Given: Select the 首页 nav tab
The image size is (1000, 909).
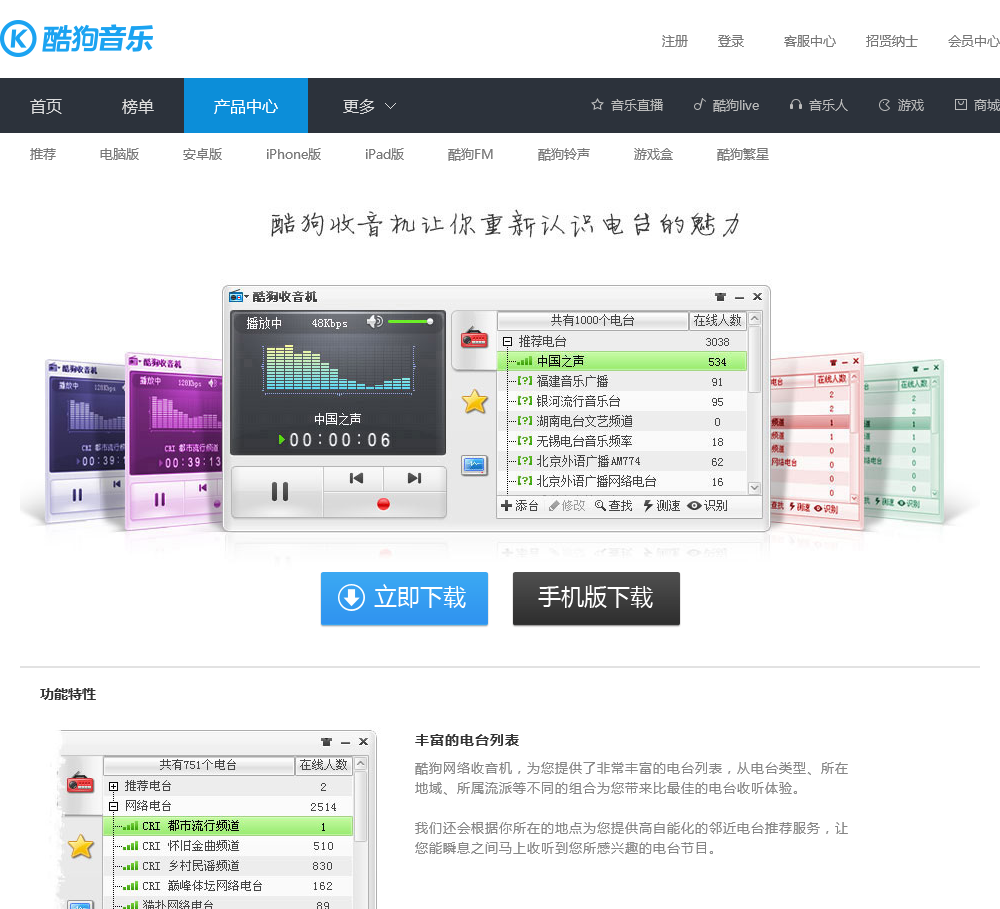Looking at the screenshot, I should point(46,106).
